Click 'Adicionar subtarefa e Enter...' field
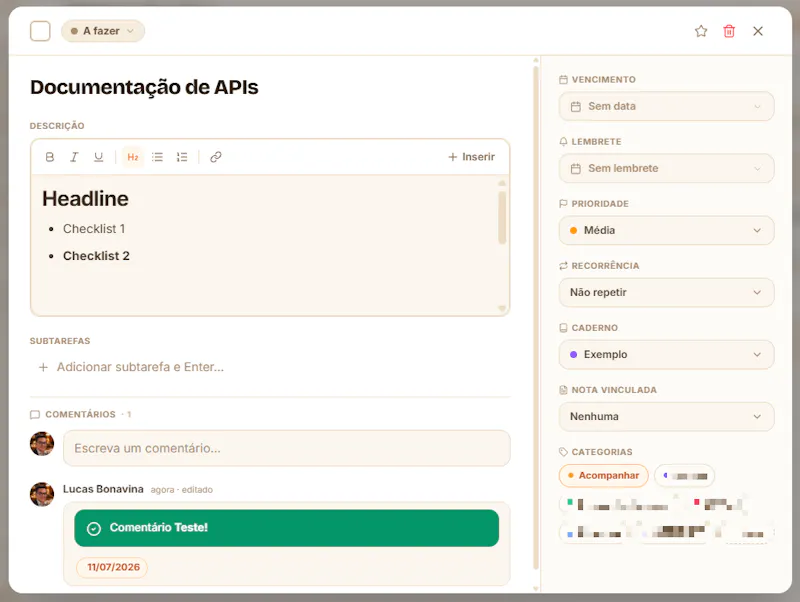 [140, 367]
